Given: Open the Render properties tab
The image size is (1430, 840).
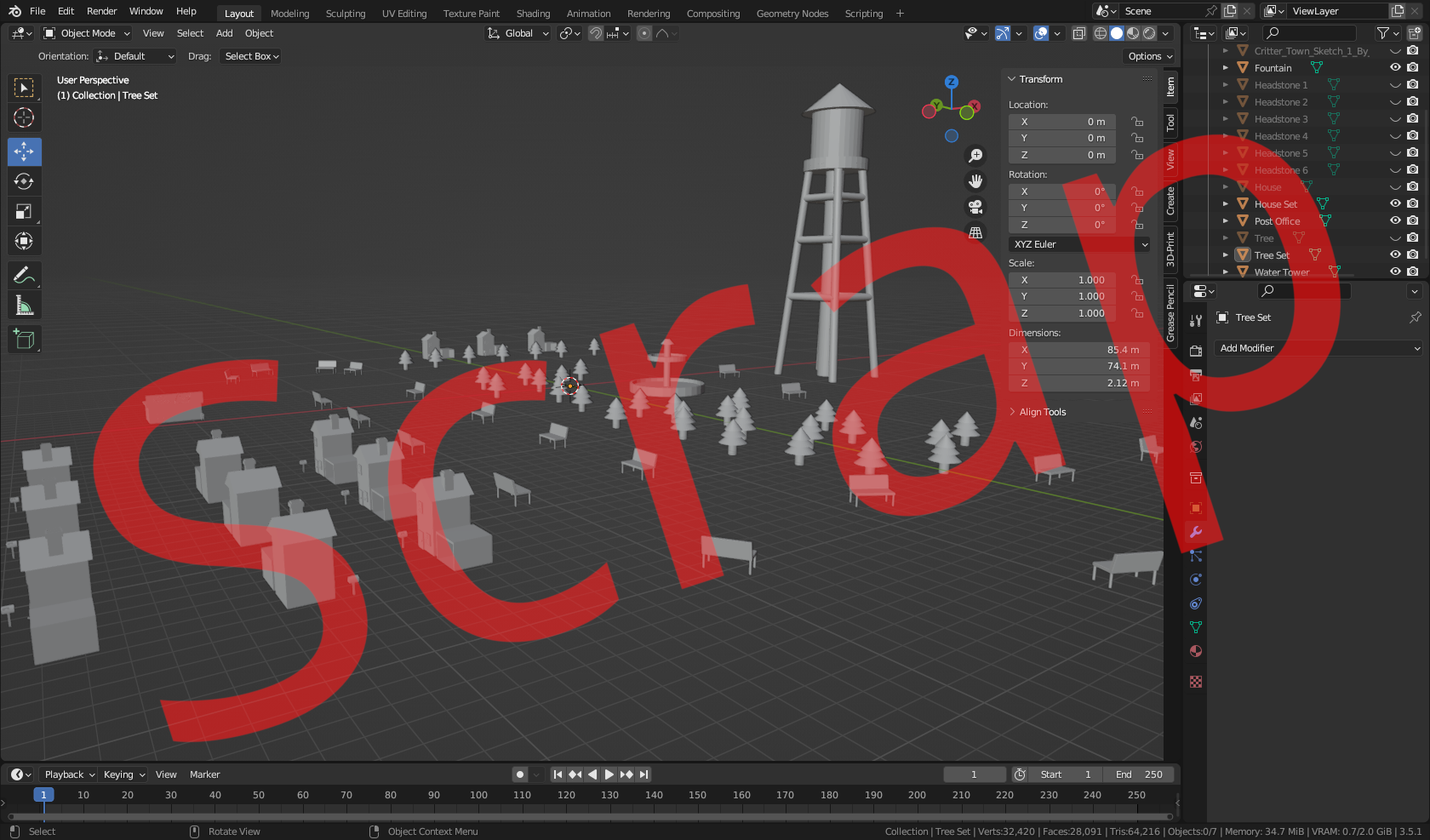Looking at the screenshot, I should click(1196, 351).
